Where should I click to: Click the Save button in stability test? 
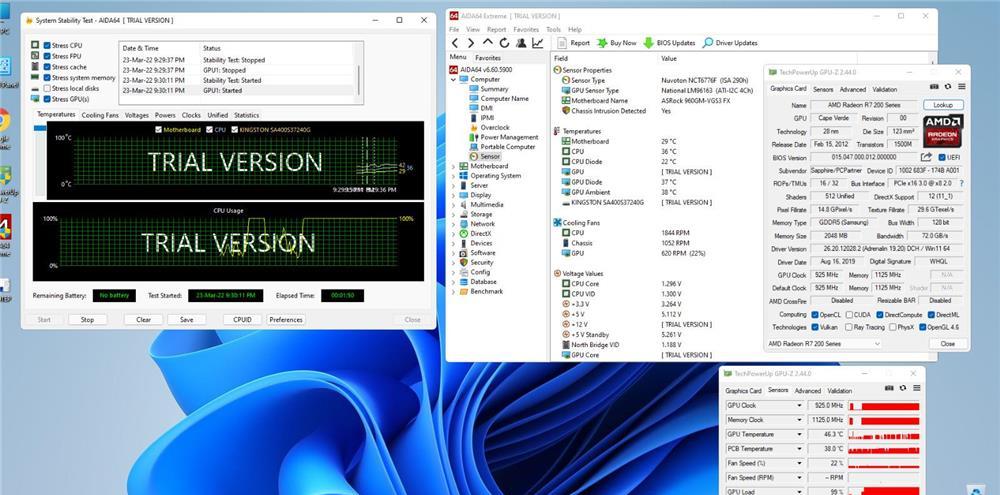point(187,320)
